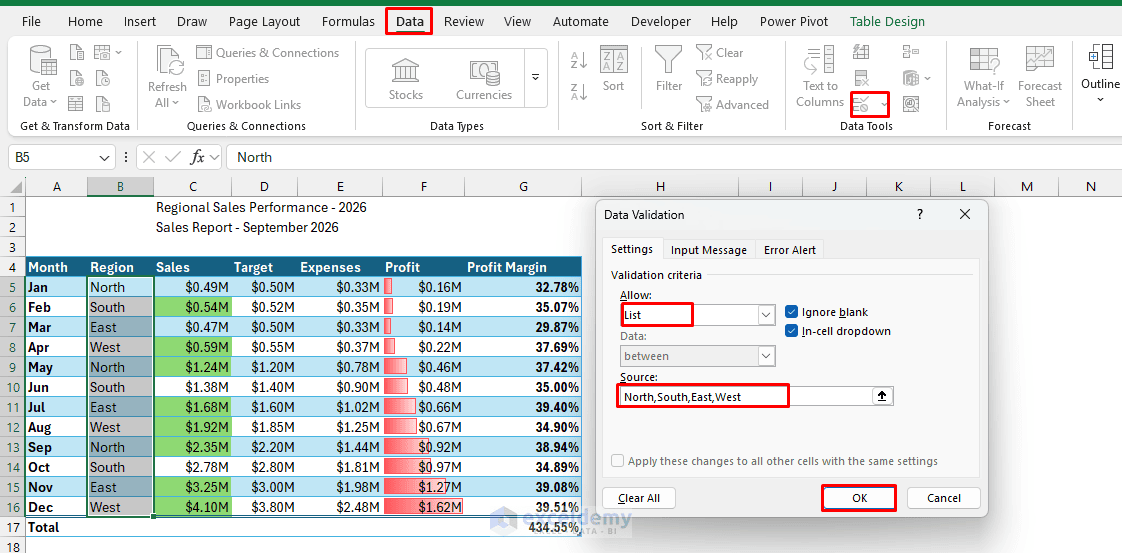Screen dimensions: 1122x553
Task: Toggle the Filter funnel
Action: click(669, 69)
